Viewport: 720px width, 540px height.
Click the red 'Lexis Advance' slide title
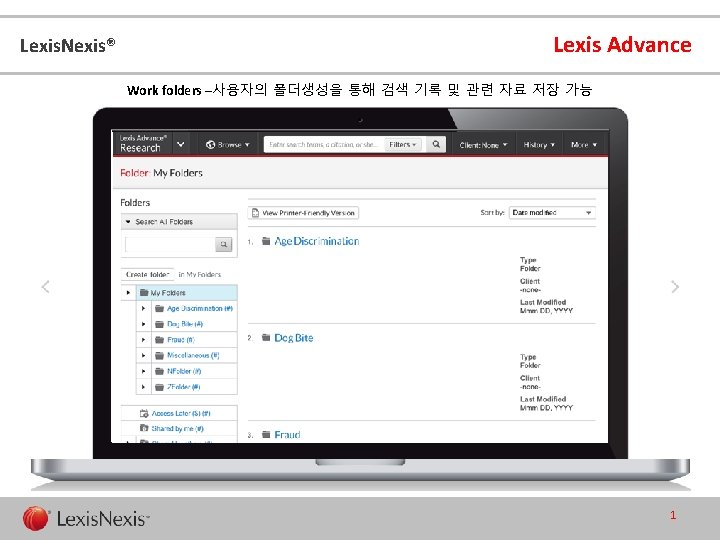(x=622, y=45)
